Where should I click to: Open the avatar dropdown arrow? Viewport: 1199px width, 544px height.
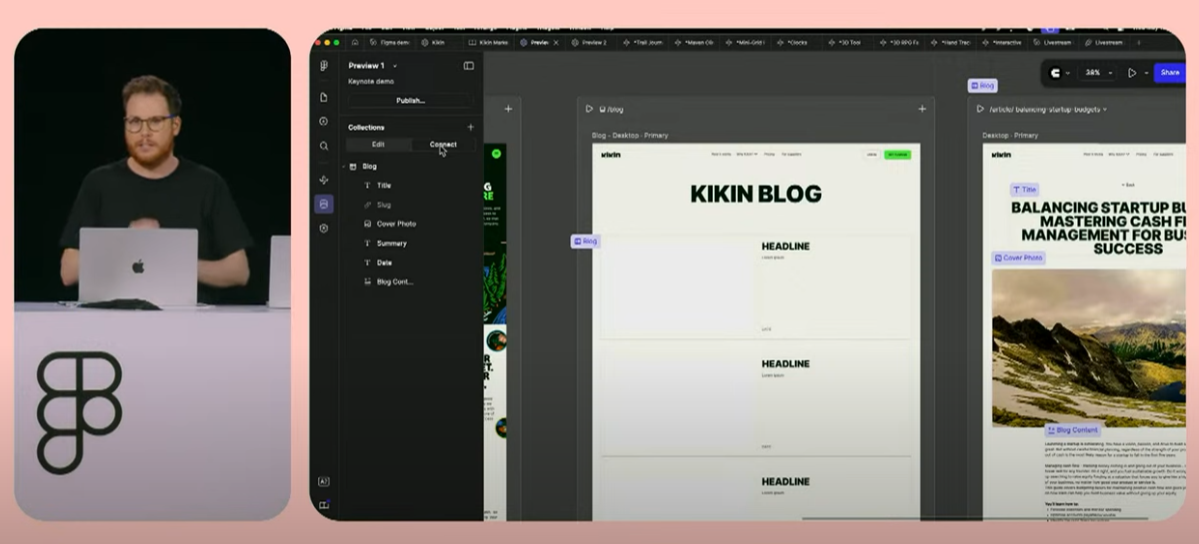pyautogui.click(x=1067, y=73)
